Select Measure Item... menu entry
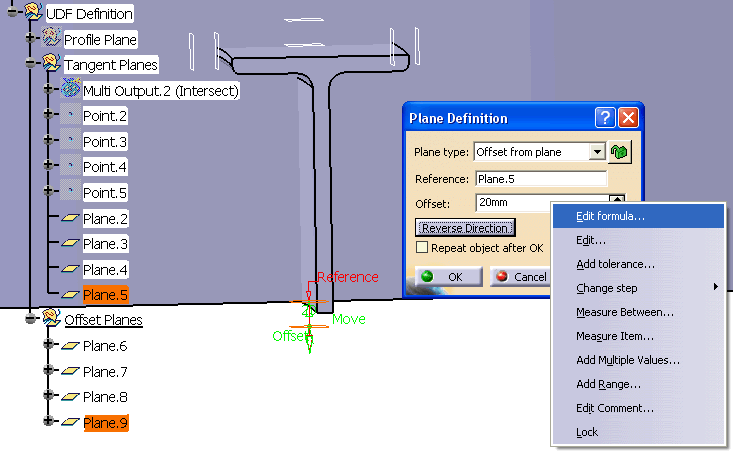The width and height of the screenshot is (733, 455). [639, 336]
